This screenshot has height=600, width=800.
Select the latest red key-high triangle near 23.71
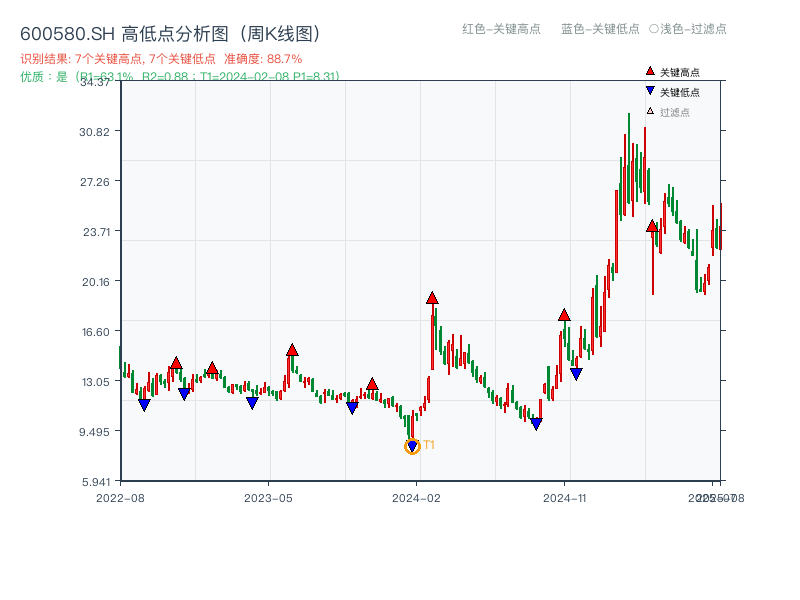[652, 226]
